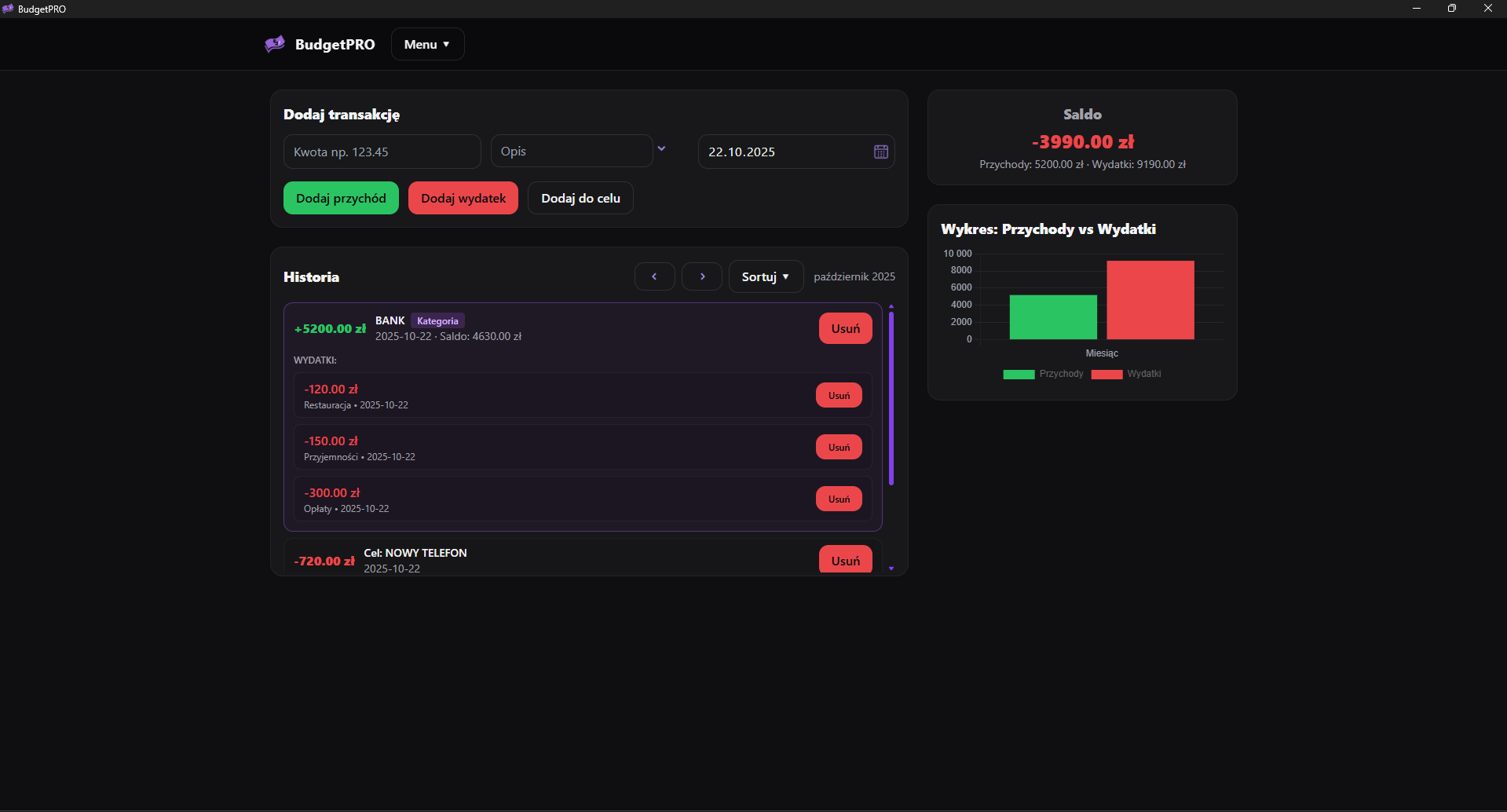Click the BudgetPRO logo icon
The image size is (1507, 812).
275,44
